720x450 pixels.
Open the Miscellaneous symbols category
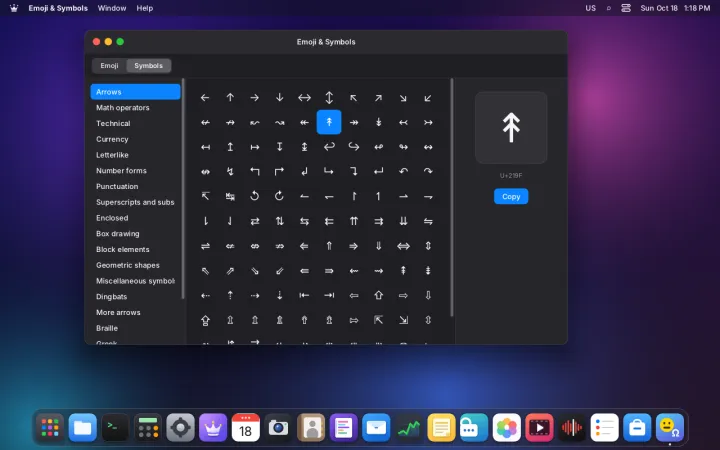[x=135, y=281]
